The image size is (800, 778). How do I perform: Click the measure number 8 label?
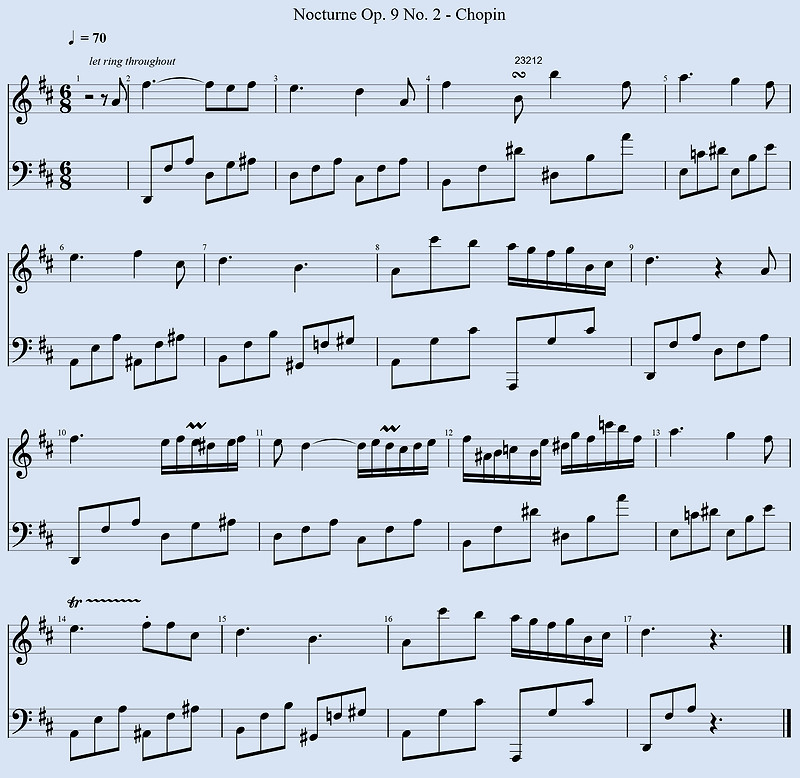(377, 247)
